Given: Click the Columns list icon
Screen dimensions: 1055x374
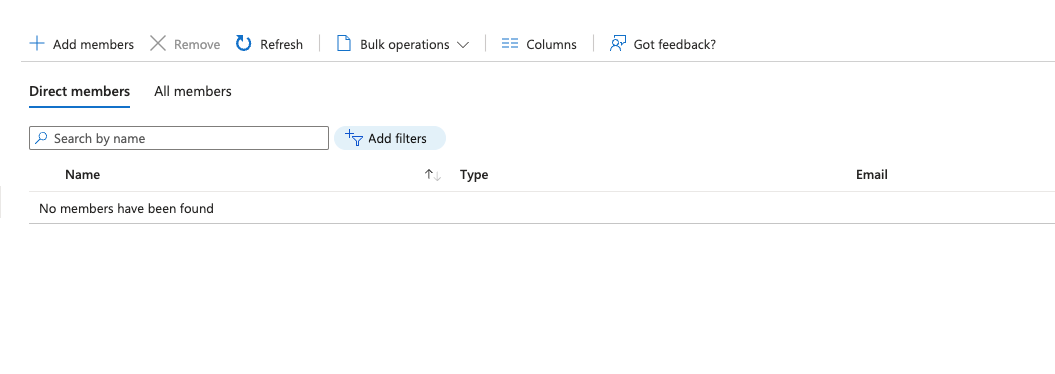Looking at the screenshot, I should tap(510, 44).
